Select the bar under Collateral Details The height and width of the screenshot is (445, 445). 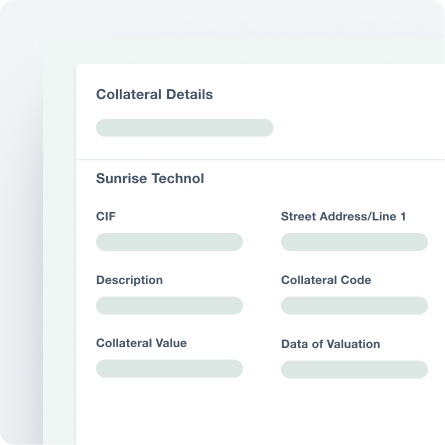[x=185, y=128]
